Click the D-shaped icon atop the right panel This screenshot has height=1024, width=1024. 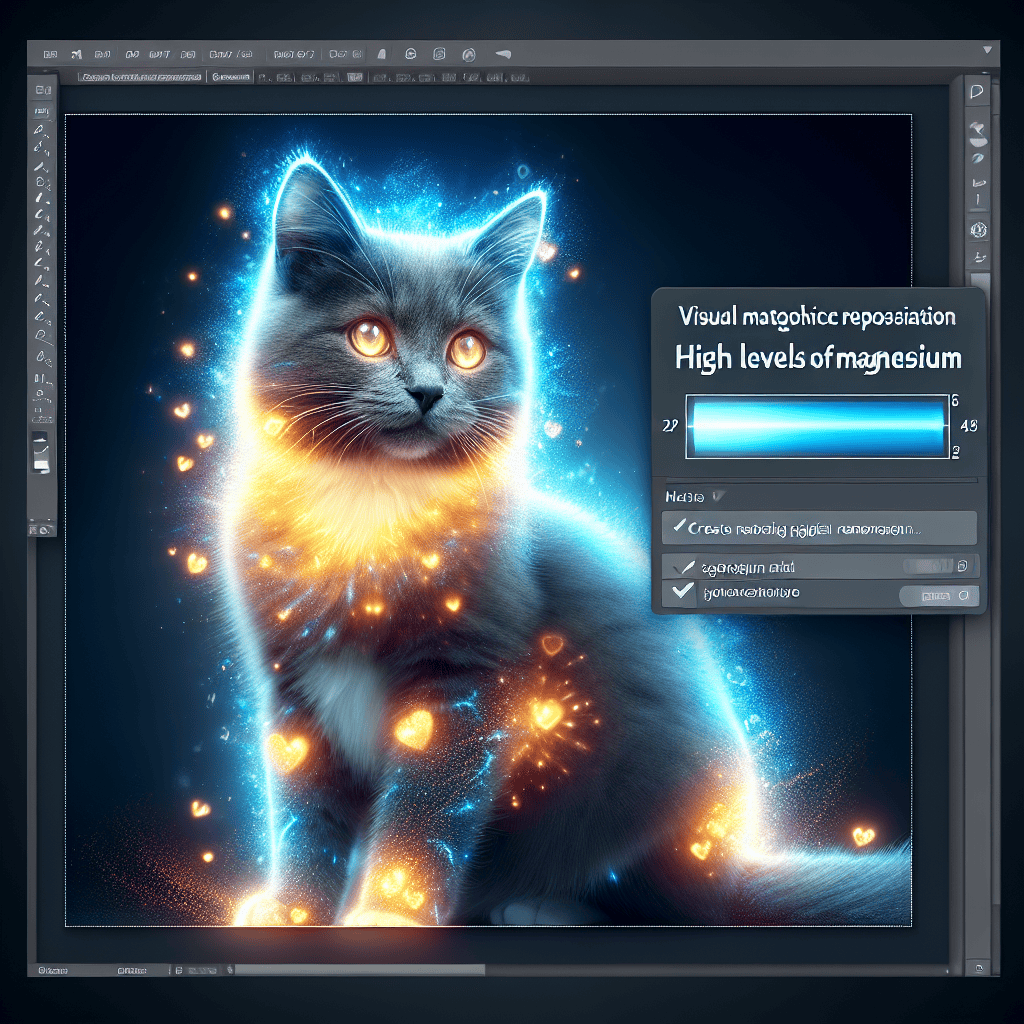(x=977, y=92)
